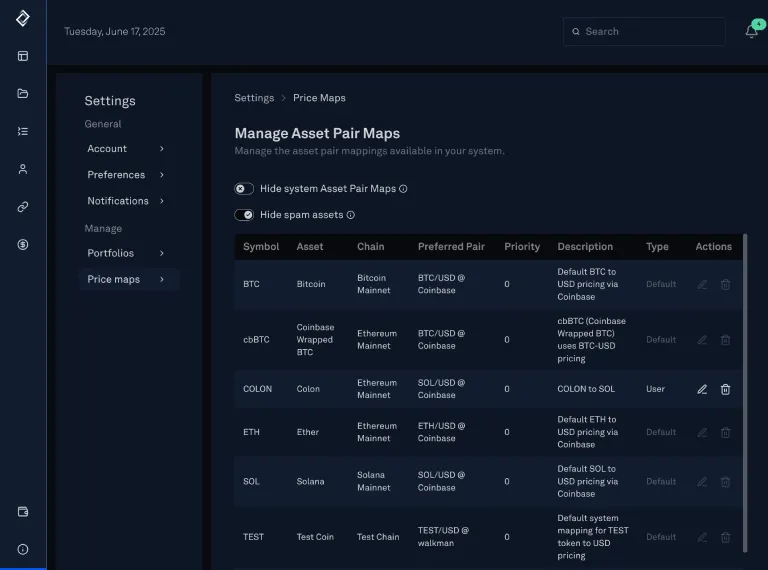This screenshot has height=570, width=768.
Task: Focus the Search input field
Action: (644, 32)
